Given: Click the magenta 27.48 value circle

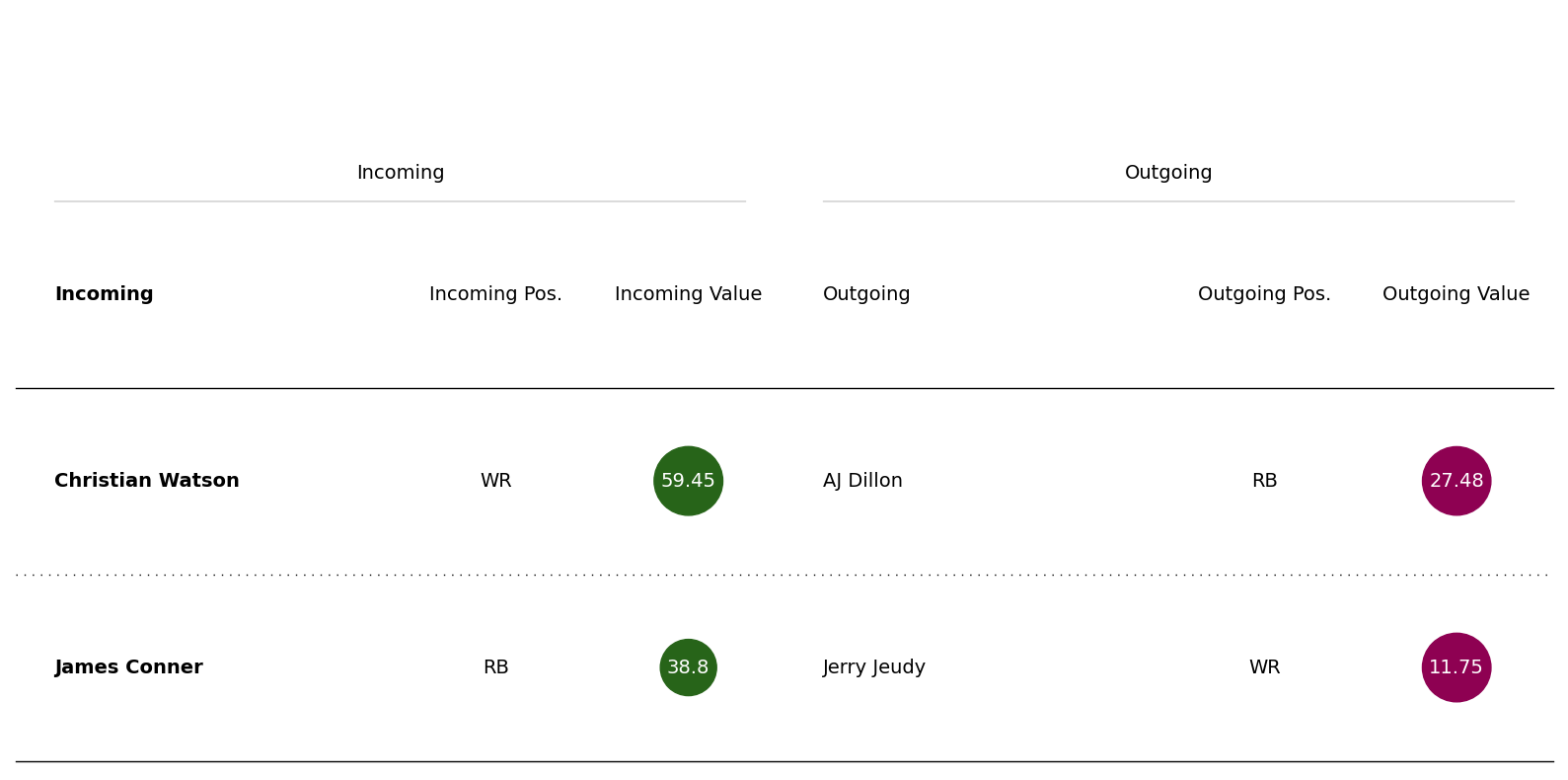Looking at the screenshot, I should click(1456, 481).
